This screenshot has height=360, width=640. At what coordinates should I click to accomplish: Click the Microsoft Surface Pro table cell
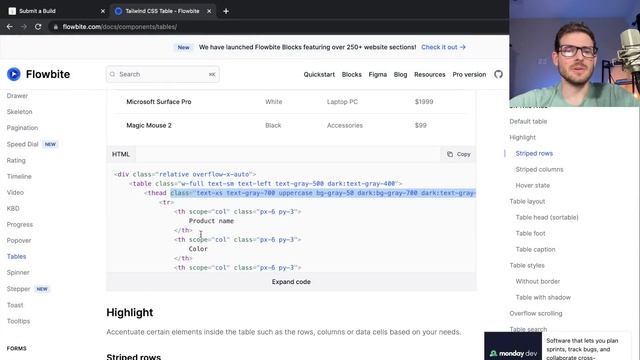coord(159,102)
